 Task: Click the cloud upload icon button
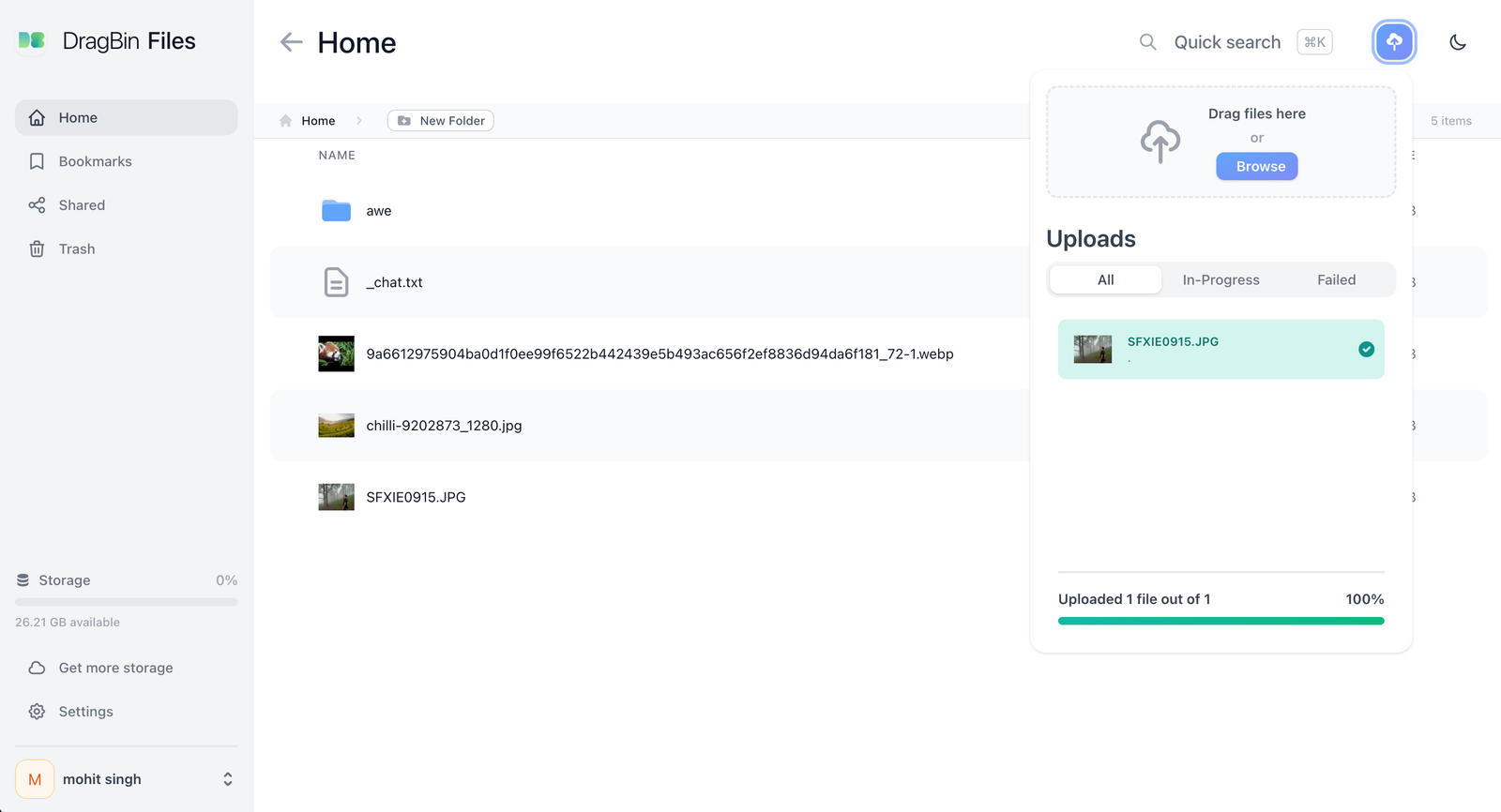click(1393, 42)
